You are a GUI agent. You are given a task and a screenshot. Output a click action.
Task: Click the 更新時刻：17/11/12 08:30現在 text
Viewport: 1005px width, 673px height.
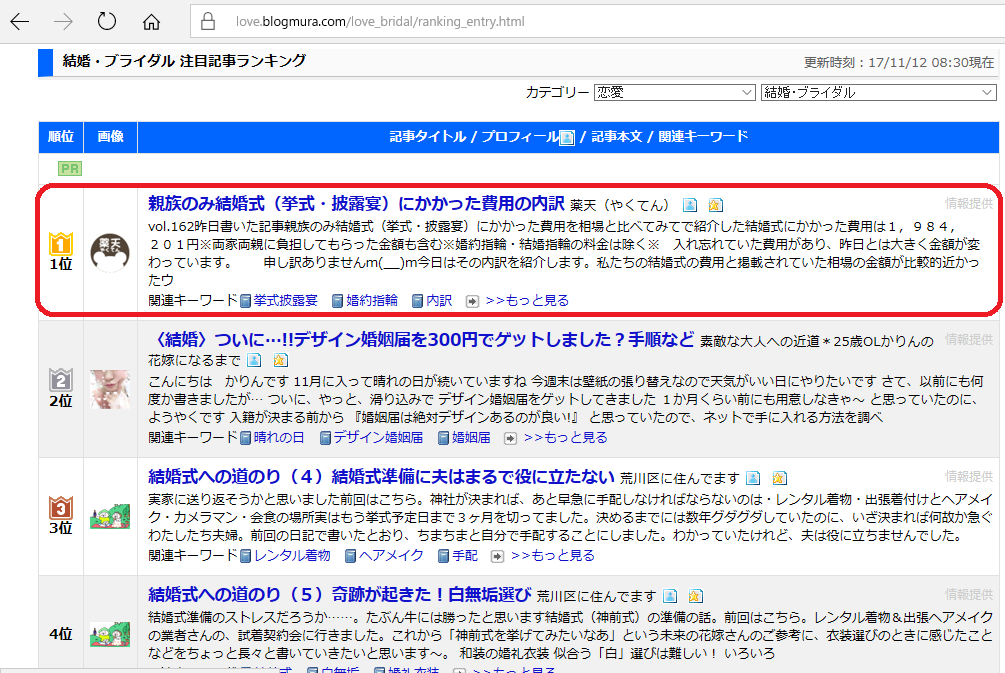[899, 62]
